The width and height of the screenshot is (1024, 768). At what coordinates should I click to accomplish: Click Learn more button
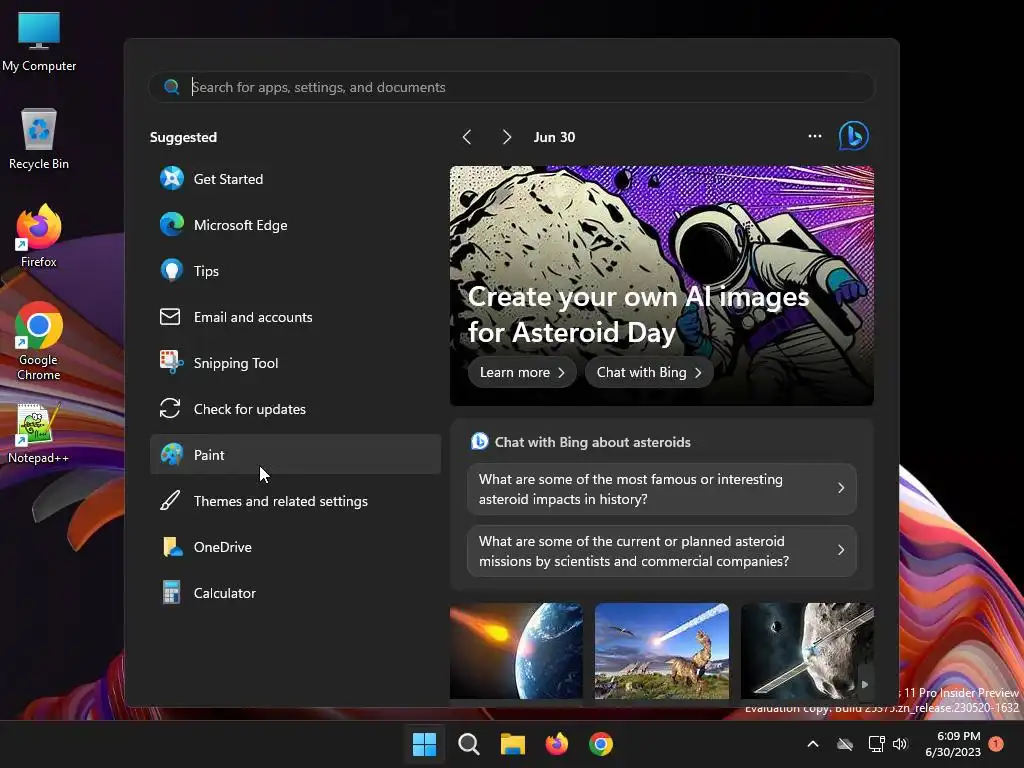[522, 372]
